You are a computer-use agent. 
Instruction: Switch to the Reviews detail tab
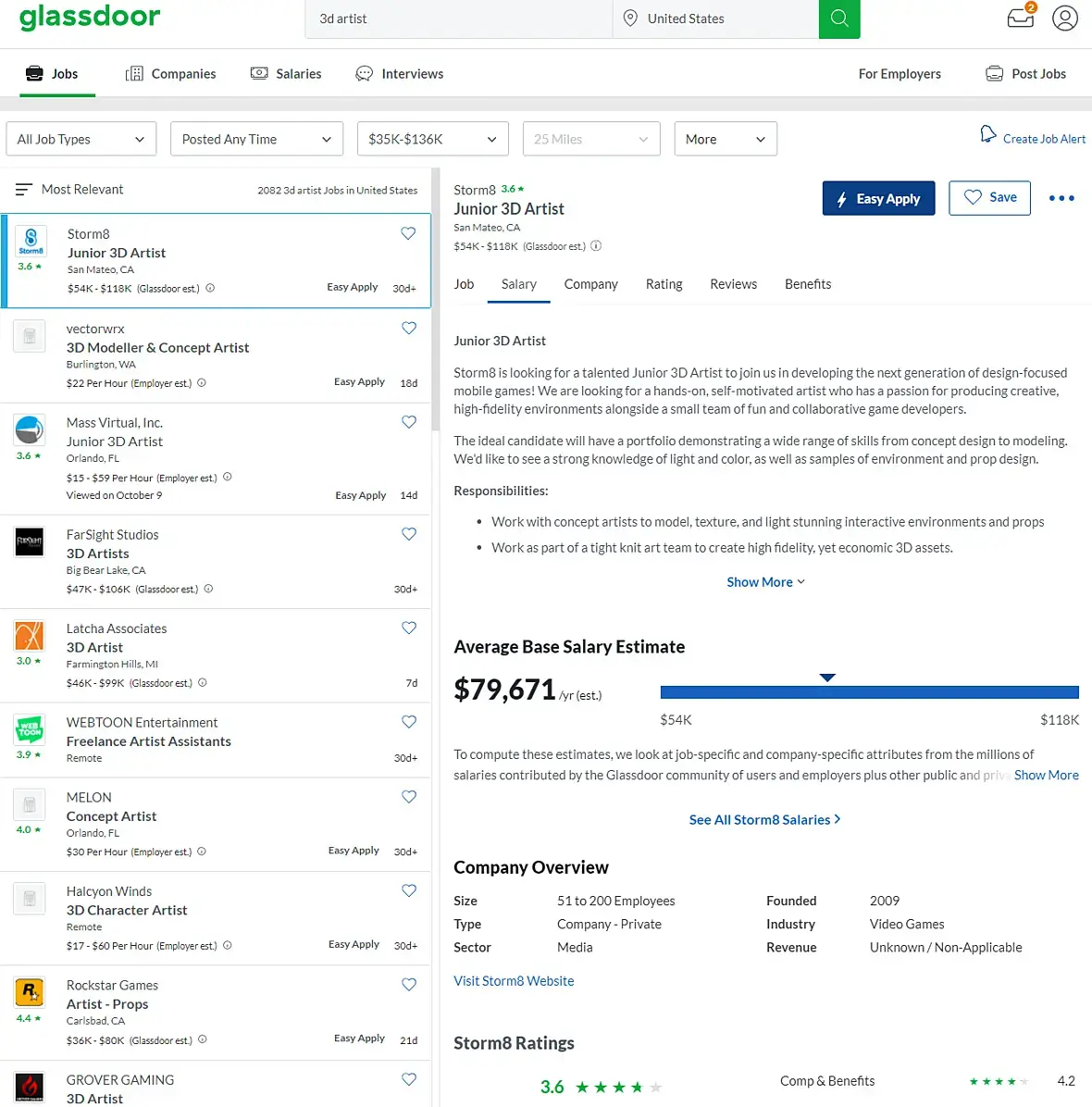(734, 284)
